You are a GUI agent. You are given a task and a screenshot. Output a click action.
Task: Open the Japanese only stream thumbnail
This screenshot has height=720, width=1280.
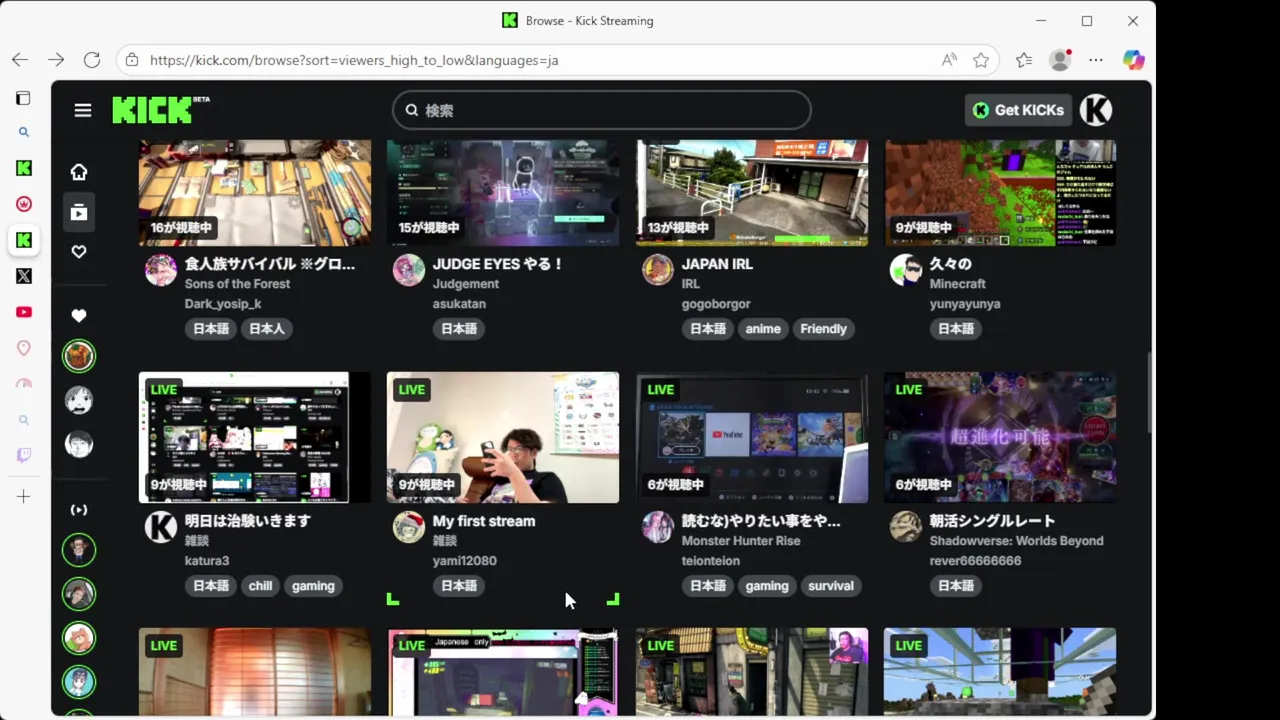[503, 673]
